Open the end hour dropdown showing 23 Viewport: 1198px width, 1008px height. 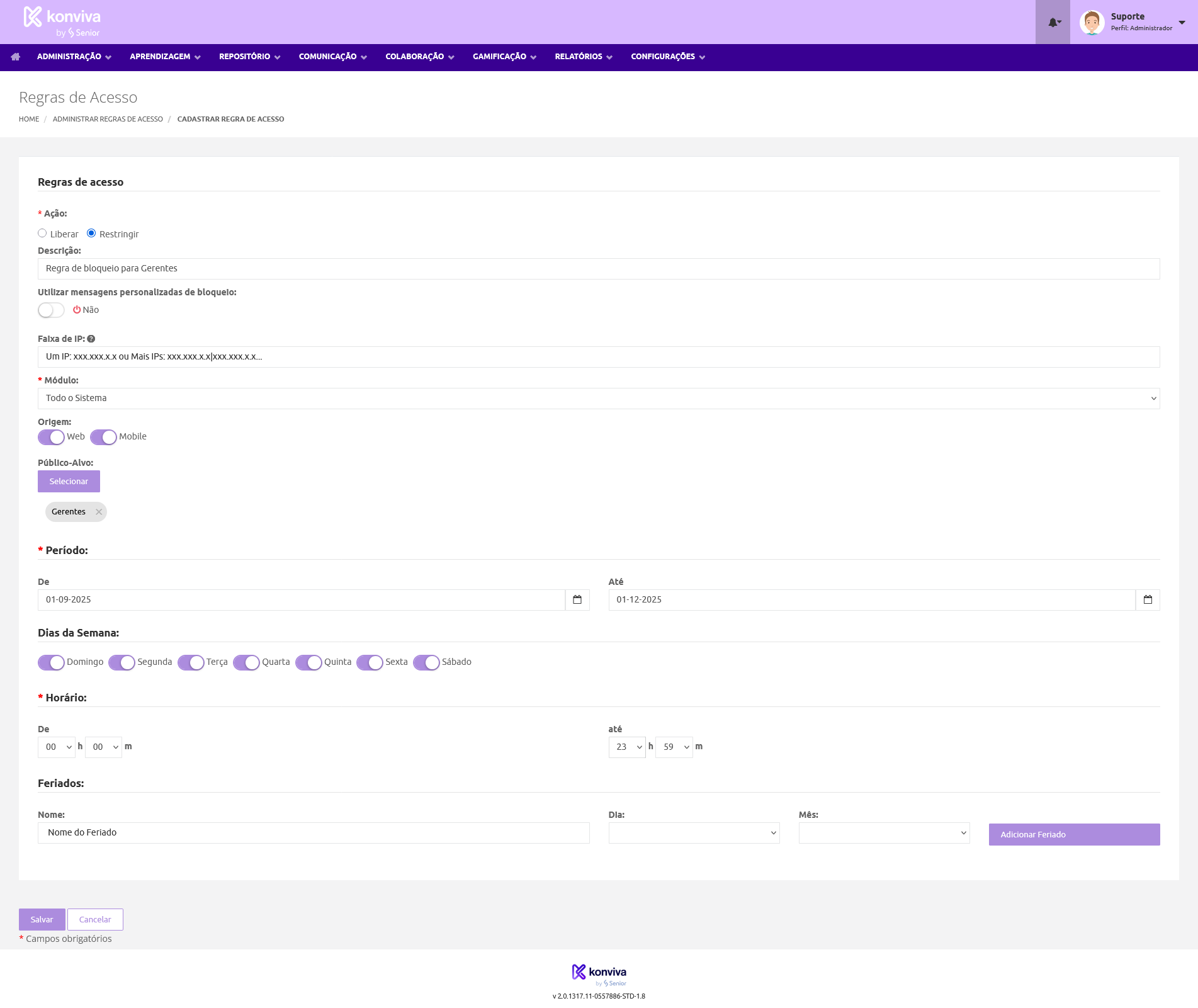(626, 747)
